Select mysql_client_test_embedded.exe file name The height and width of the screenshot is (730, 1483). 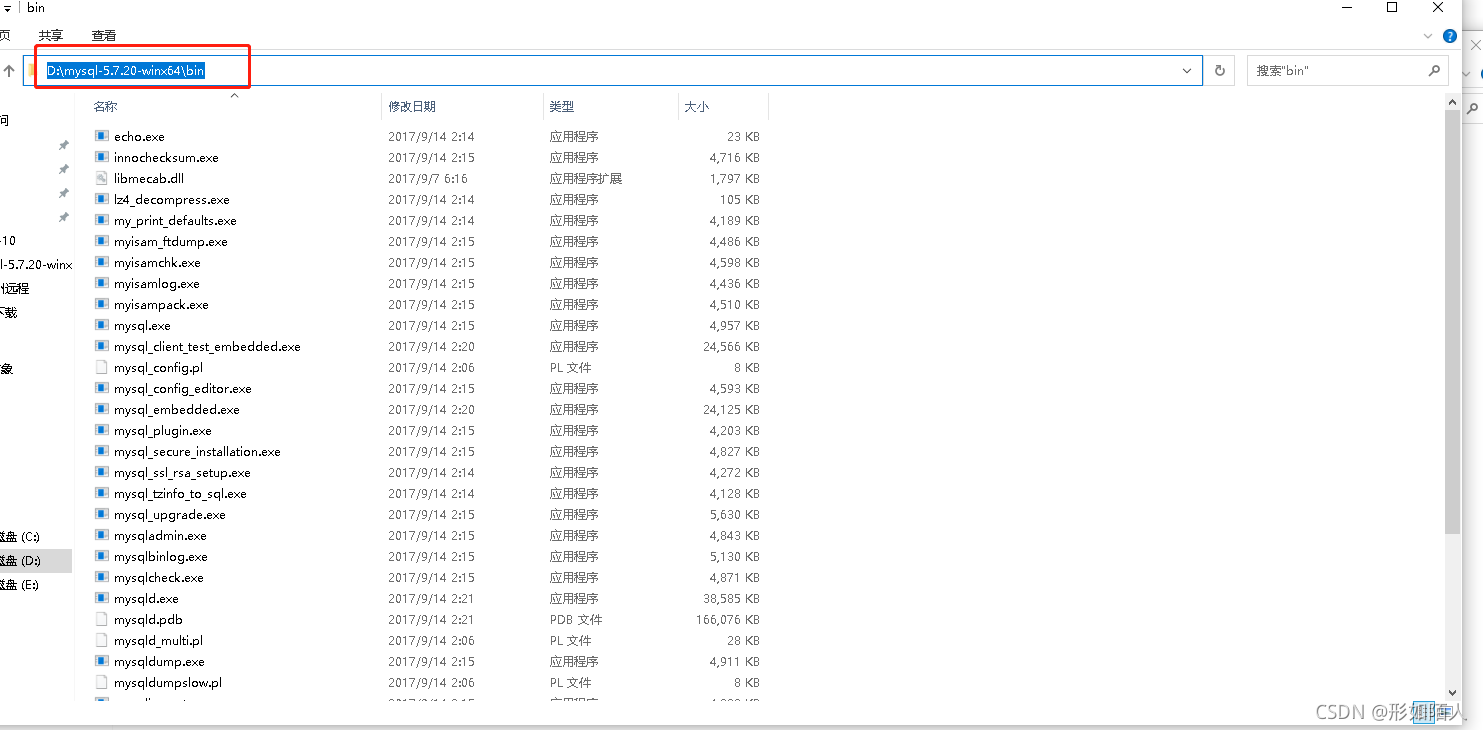click(x=207, y=346)
